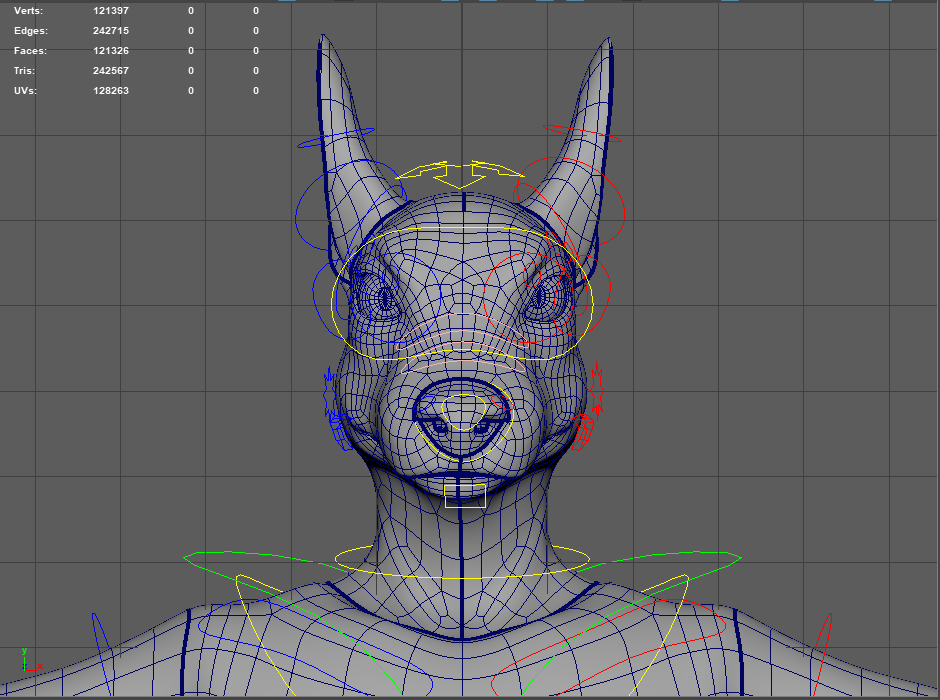Select the blue zigzag cheek control
The width and height of the screenshot is (940, 700).
point(329,393)
